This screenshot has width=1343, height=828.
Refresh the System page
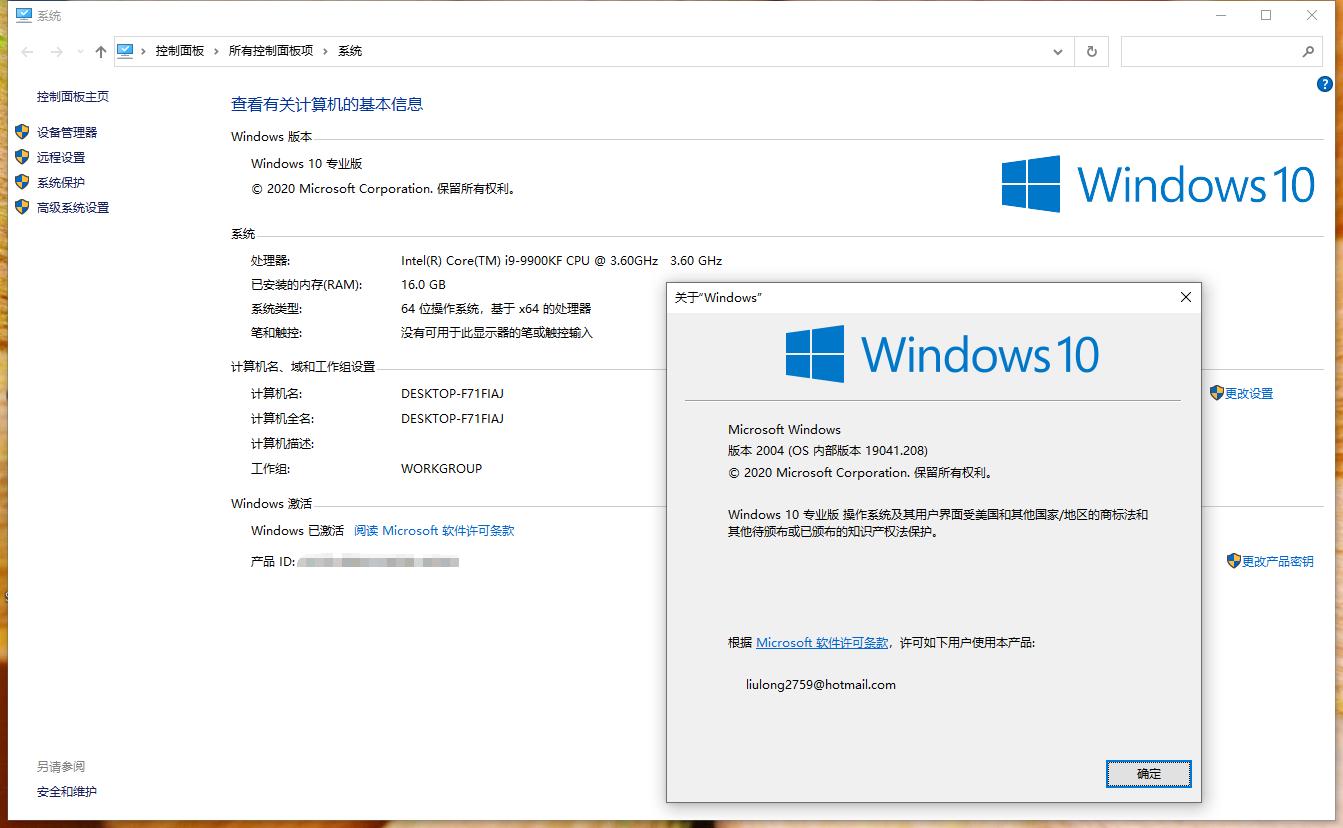1091,51
